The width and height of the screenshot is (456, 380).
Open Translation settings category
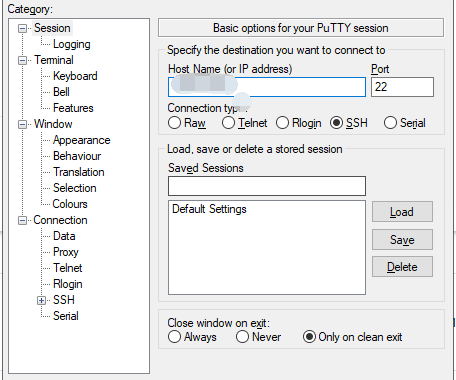(x=79, y=172)
